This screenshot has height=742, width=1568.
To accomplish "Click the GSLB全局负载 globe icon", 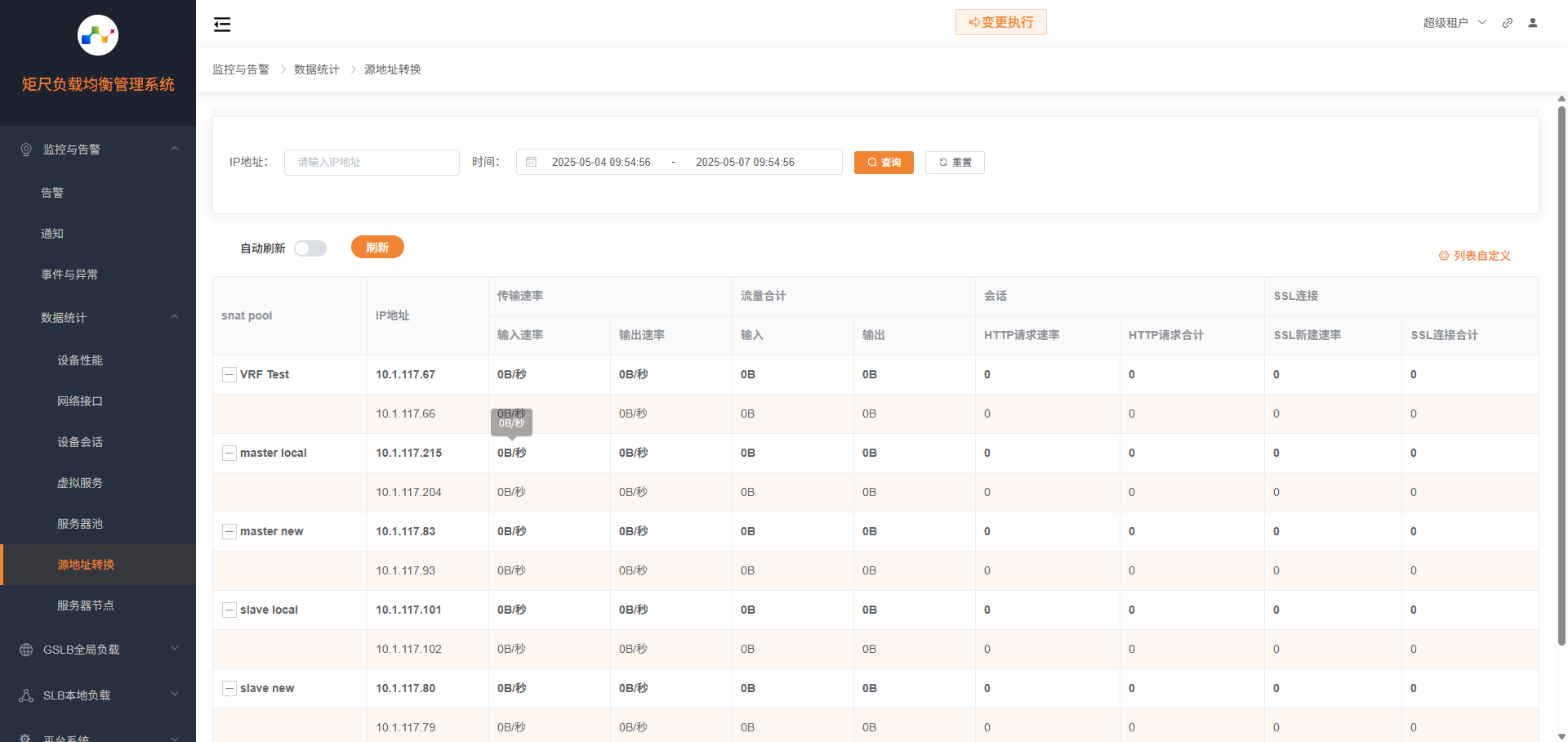I will click(26, 650).
